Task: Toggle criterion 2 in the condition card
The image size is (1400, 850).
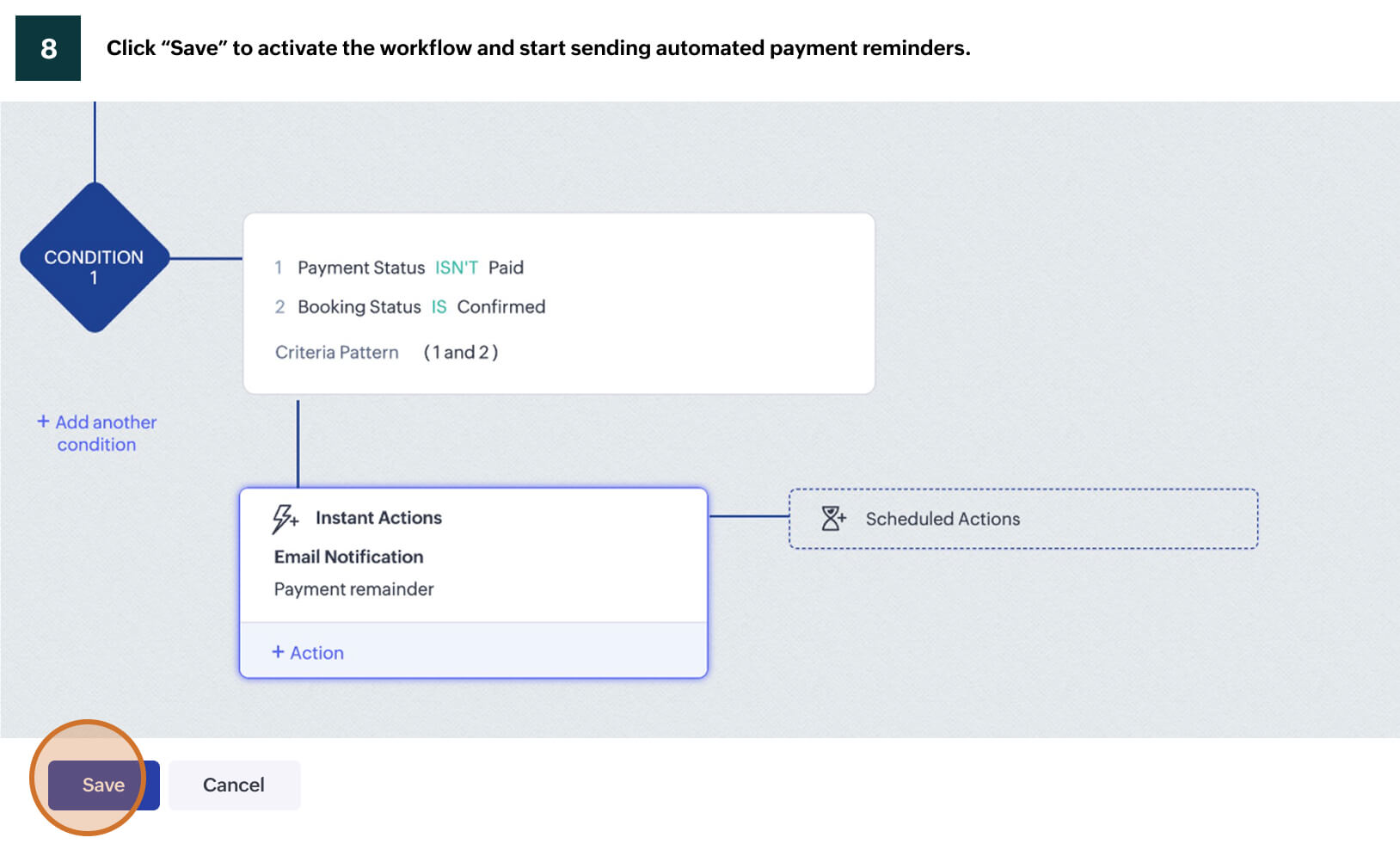Action: coord(280,306)
